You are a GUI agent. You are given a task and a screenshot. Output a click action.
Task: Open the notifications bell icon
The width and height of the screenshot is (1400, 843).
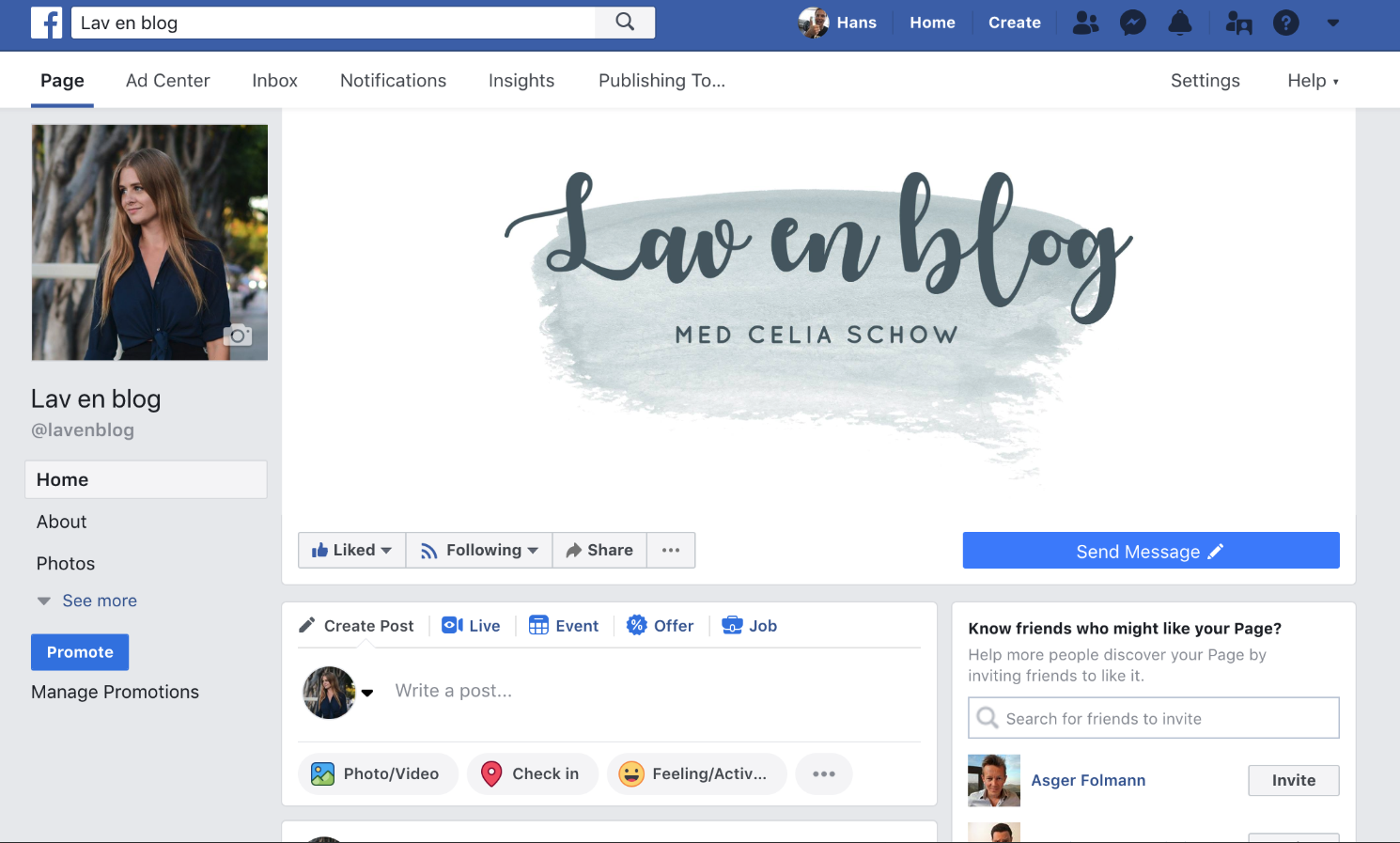pos(1180,23)
